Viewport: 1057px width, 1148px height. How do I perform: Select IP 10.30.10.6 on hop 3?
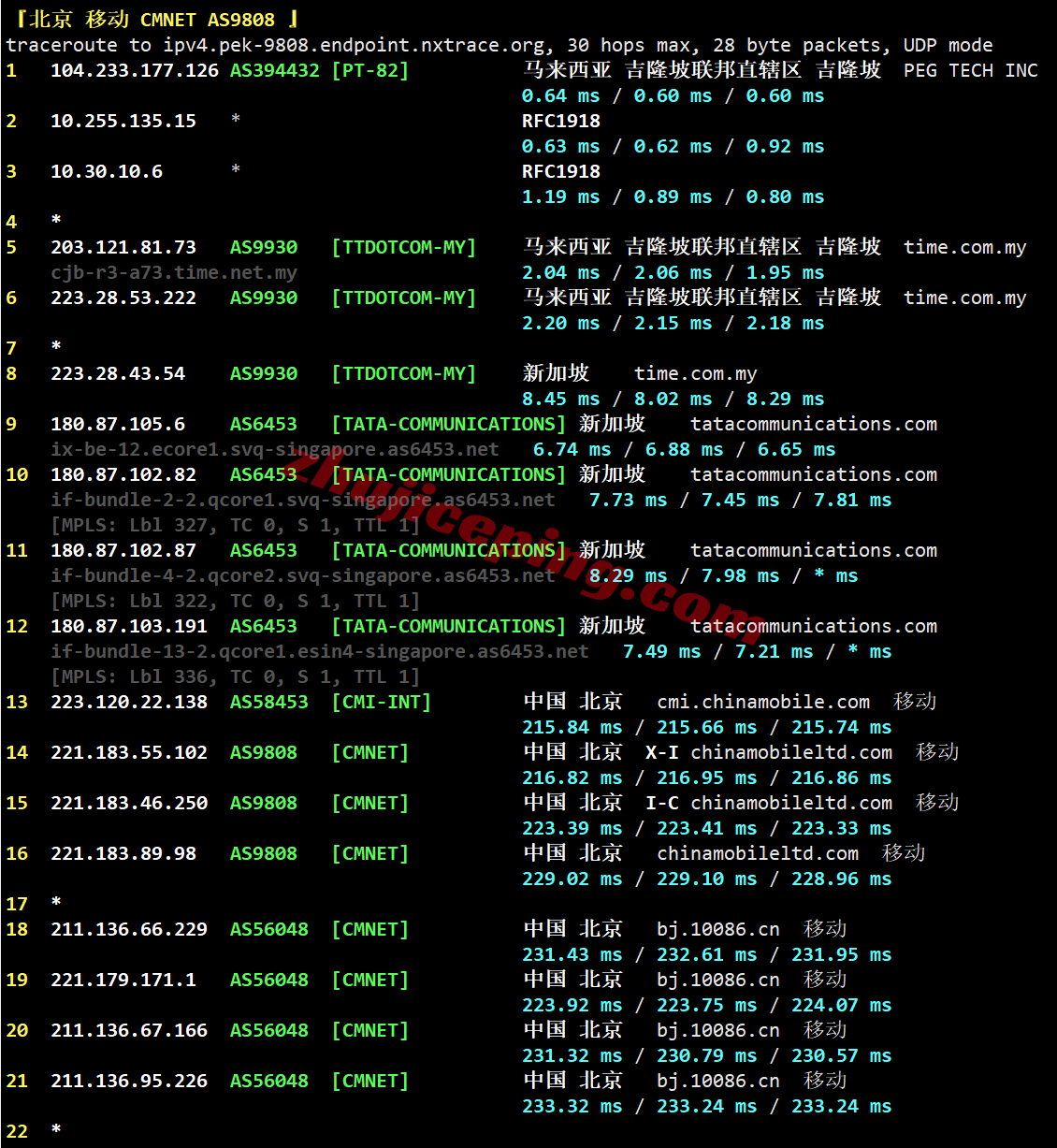coord(107,171)
